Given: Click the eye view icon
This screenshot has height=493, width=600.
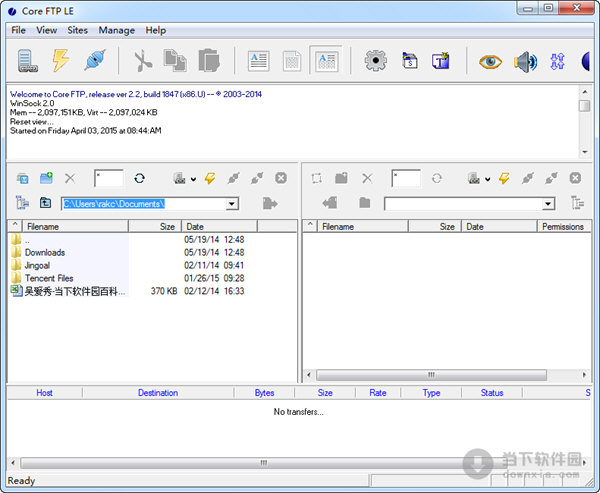Looking at the screenshot, I should point(490,62).
